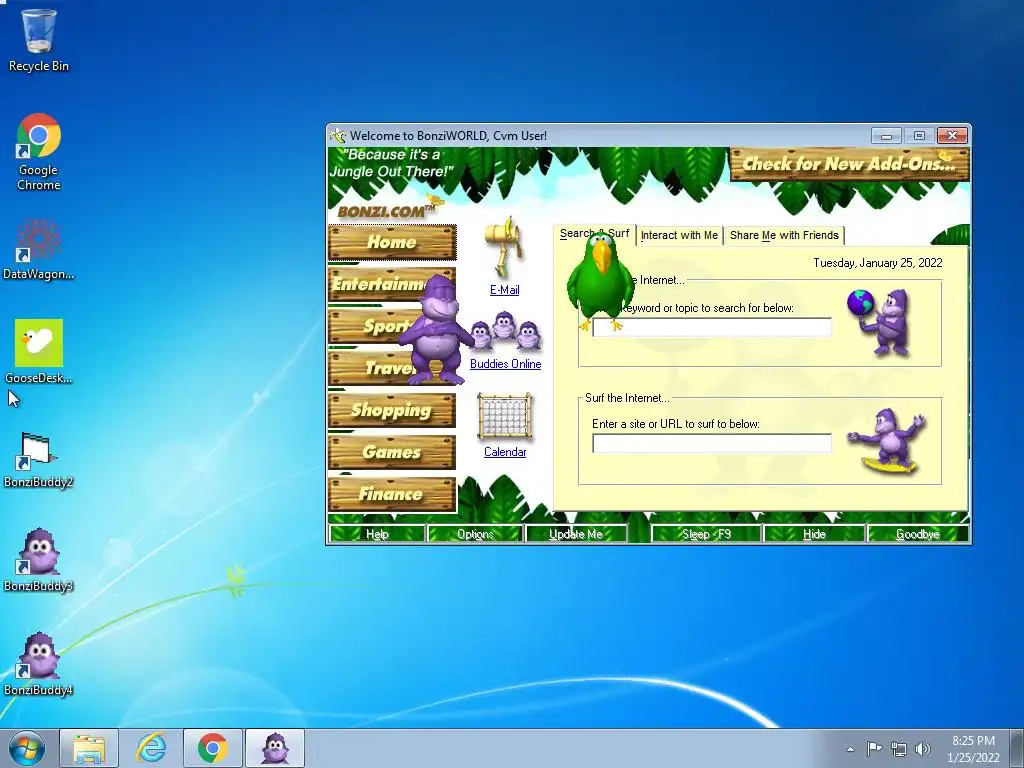Open Internet Explorer from the taskbar
The image size is (1024, 768).
click(x=151, y=748)
